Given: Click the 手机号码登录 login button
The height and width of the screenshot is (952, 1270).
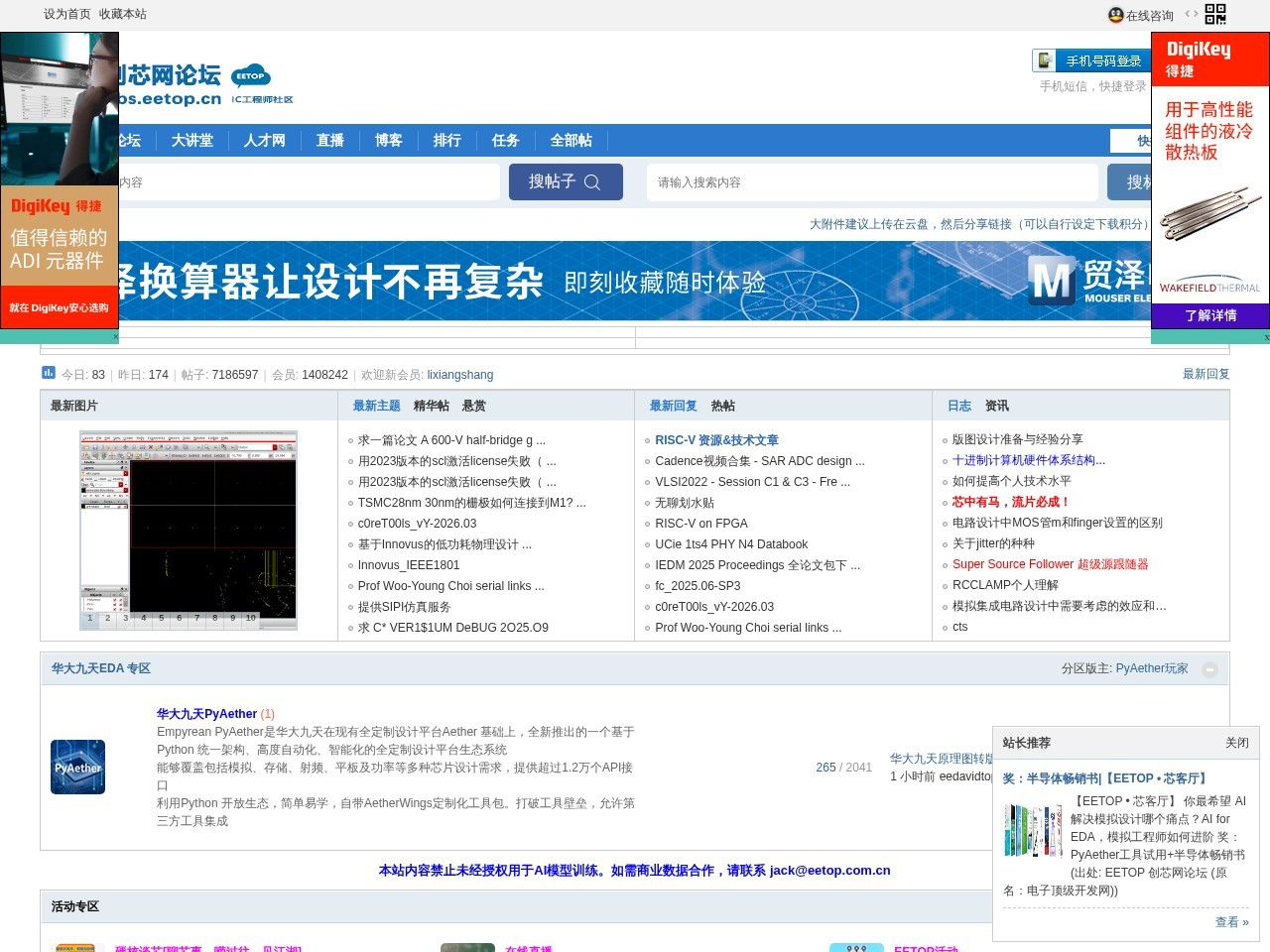Looking at the screenshot, I should pyautogui.click(x=1091, y=60).
